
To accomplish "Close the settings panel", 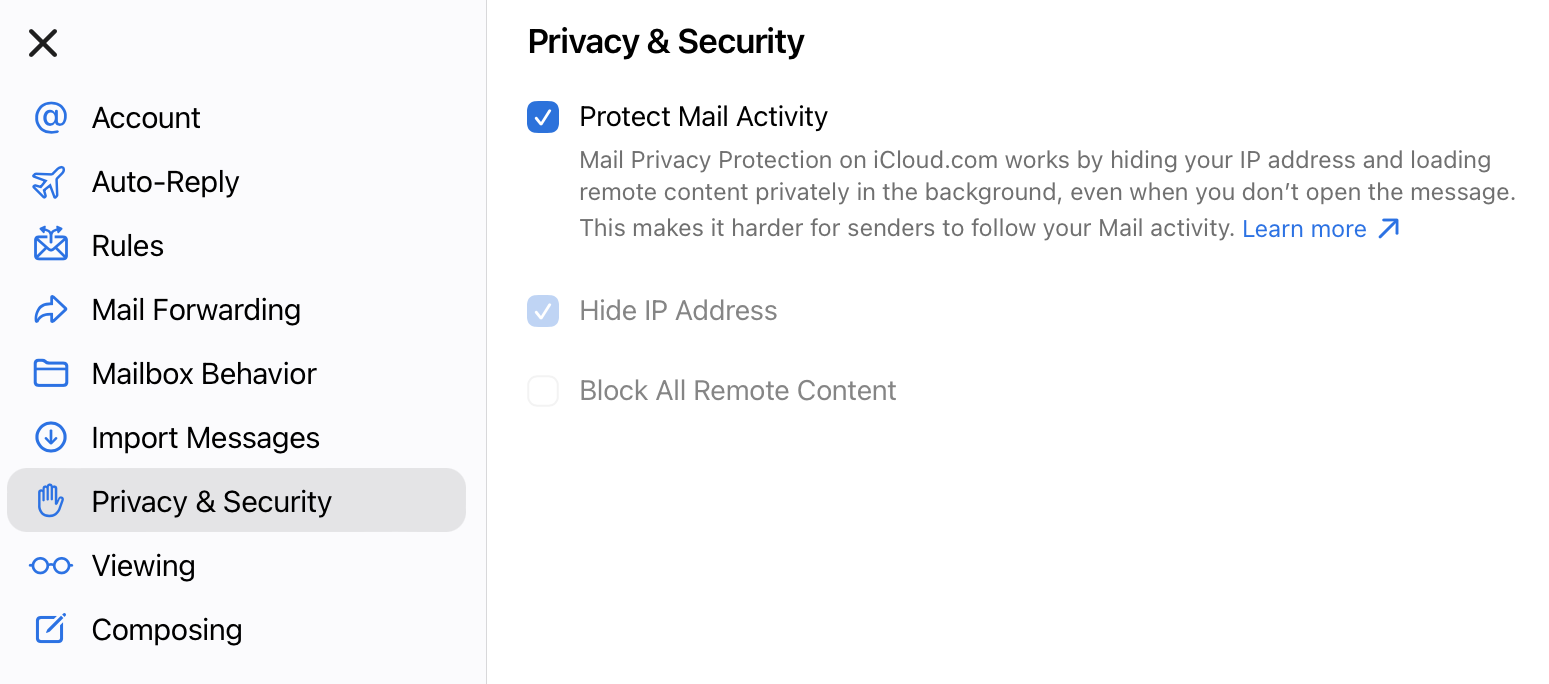I will click(x=43, y=43).
